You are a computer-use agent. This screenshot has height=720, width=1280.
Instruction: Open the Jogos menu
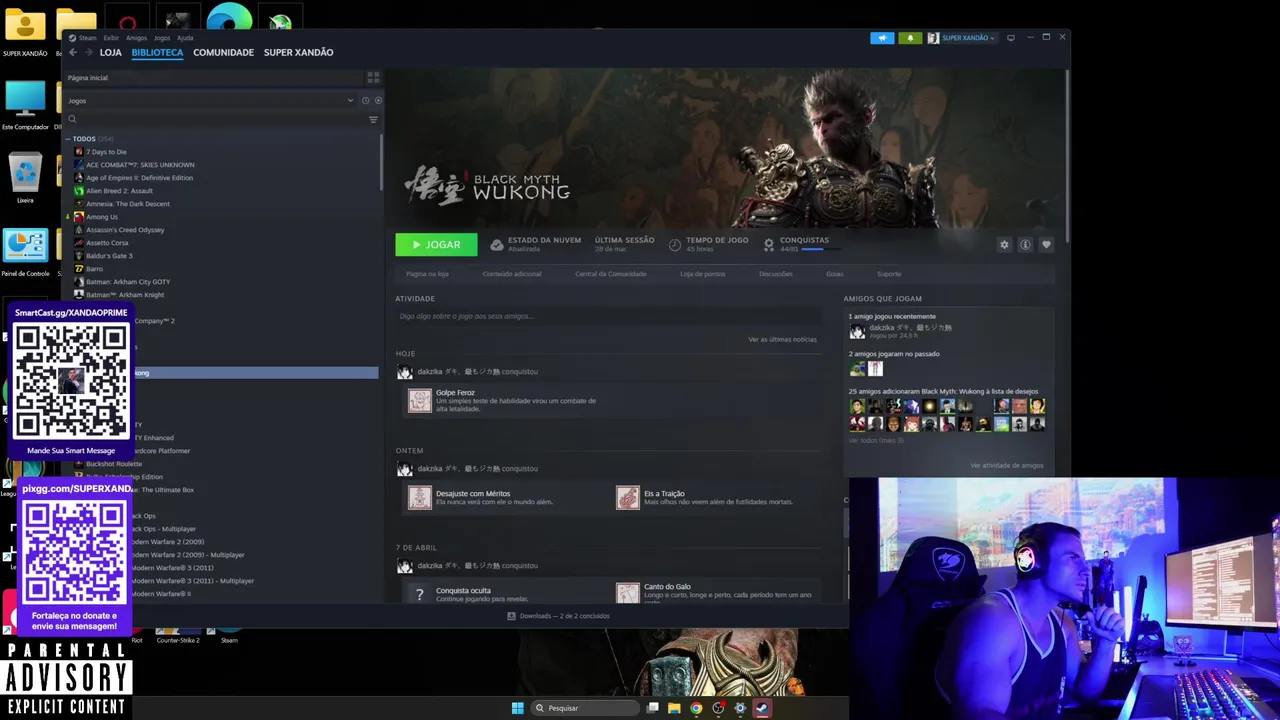point(162,38)
